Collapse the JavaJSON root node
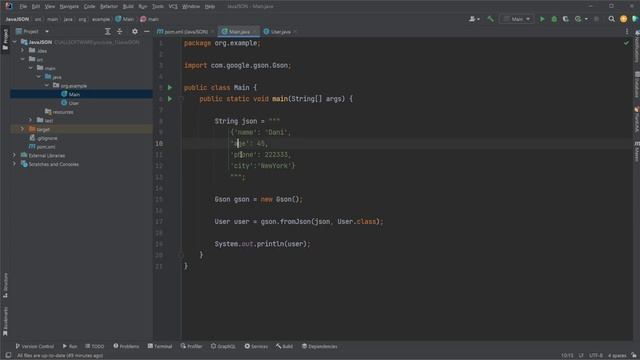The height and width of the screenshot is (360, 640). [15, 42]
